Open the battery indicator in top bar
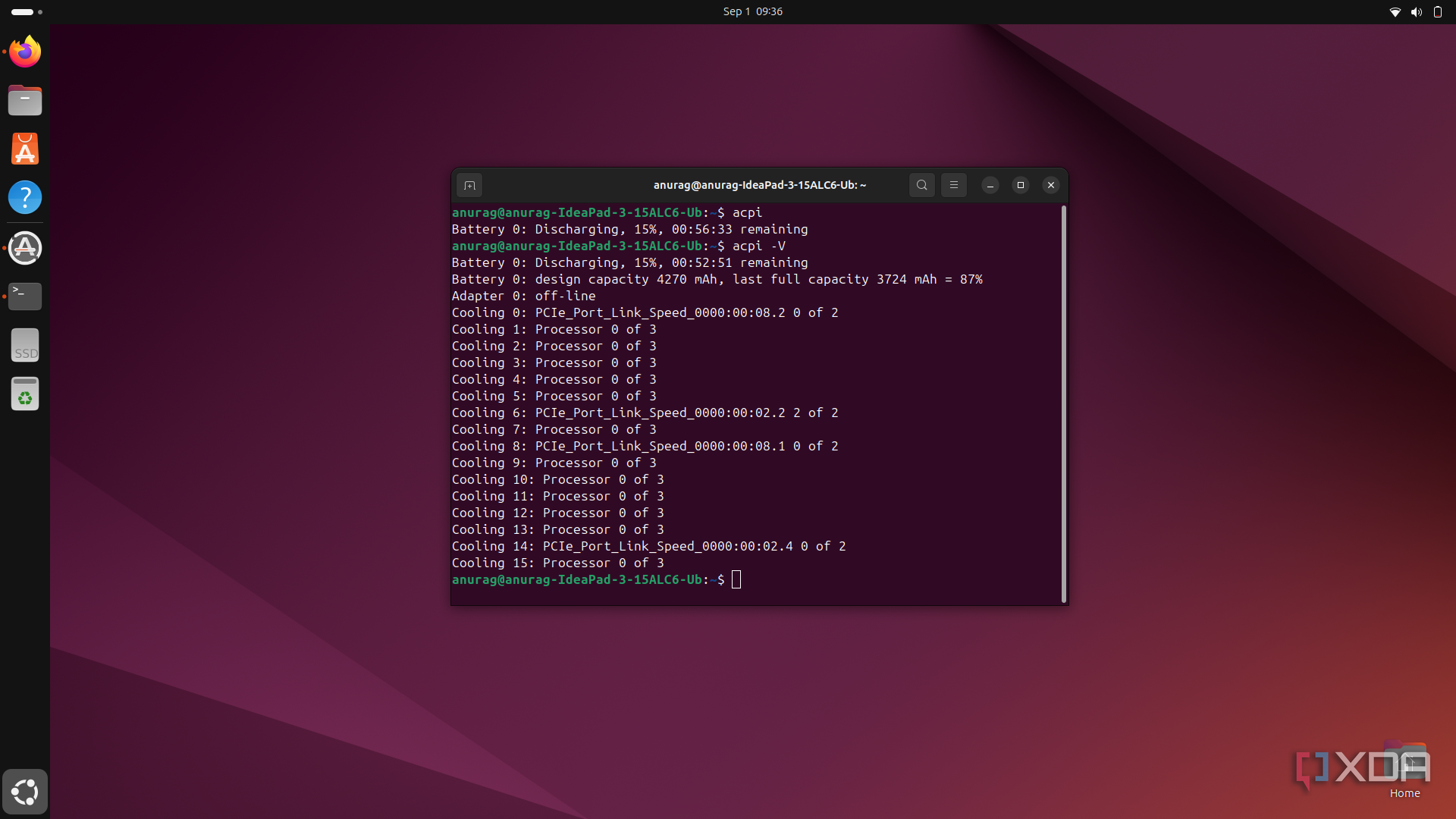 pyautogui.click(x=1437, y=12)
